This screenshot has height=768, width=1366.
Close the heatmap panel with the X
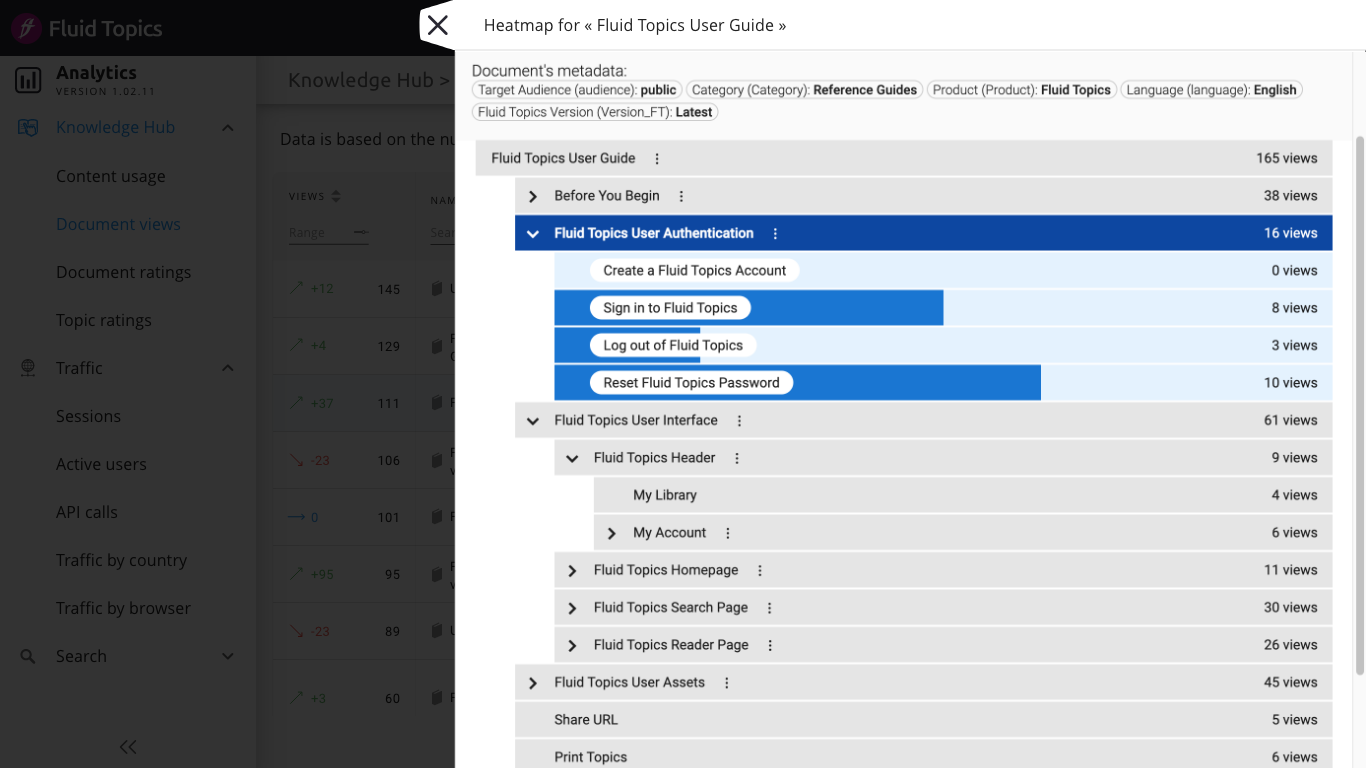(x=437, y=26)
